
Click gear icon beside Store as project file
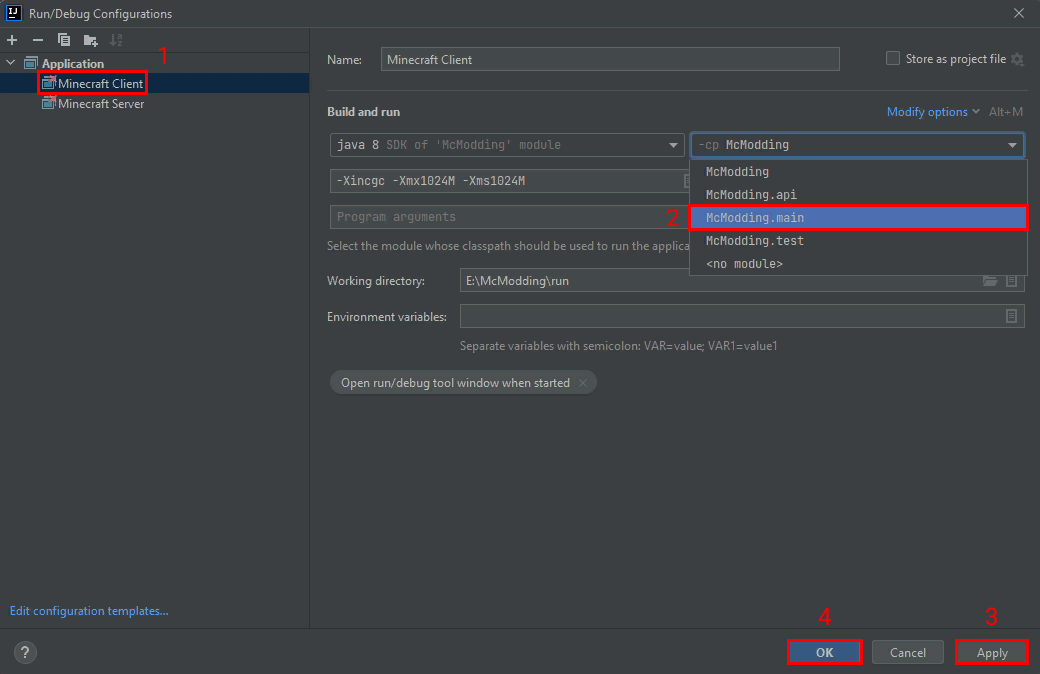pos(1017,59)
